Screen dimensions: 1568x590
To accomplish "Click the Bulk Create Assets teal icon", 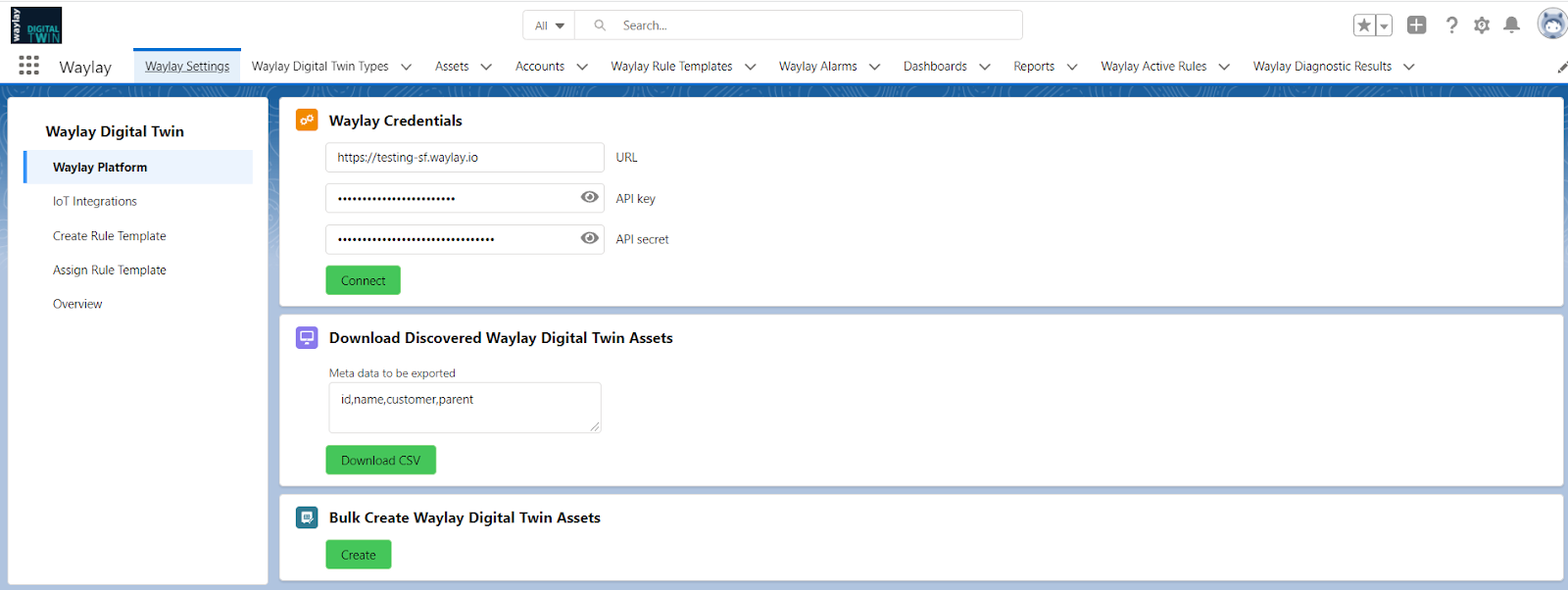I will tap(307, 517).
